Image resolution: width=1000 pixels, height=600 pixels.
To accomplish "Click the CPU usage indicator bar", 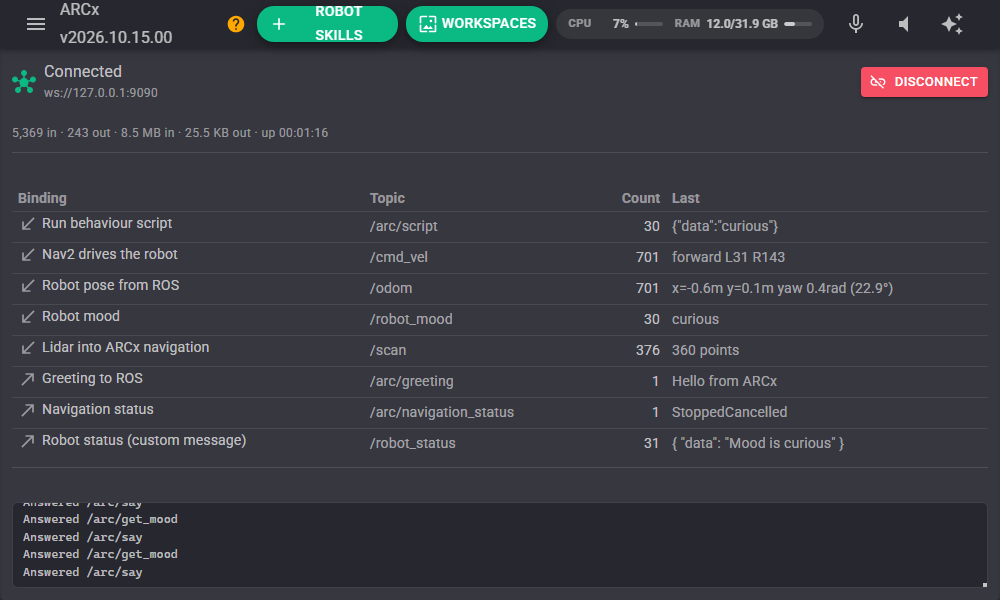I will (x=649, y=24).
